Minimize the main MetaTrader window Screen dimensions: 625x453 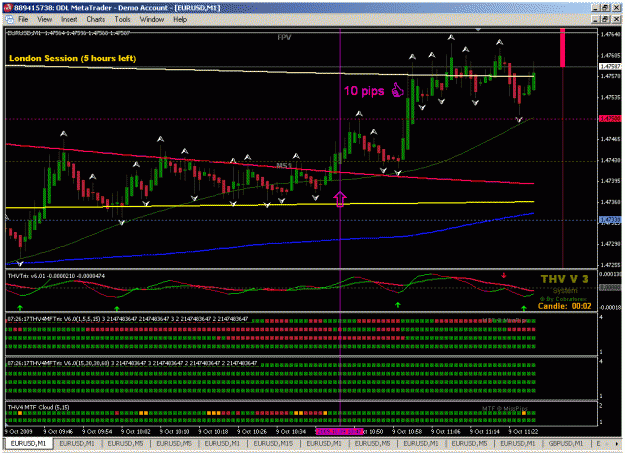(597, 8)
